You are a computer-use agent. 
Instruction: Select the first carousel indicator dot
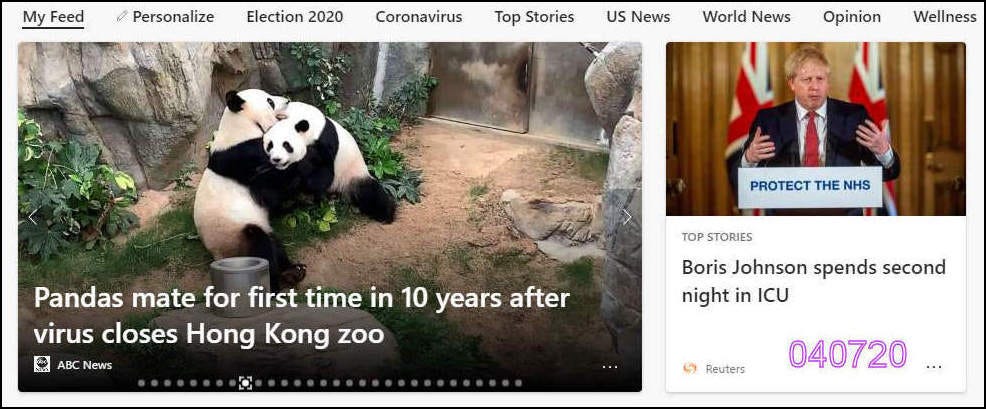pos(141,383)
